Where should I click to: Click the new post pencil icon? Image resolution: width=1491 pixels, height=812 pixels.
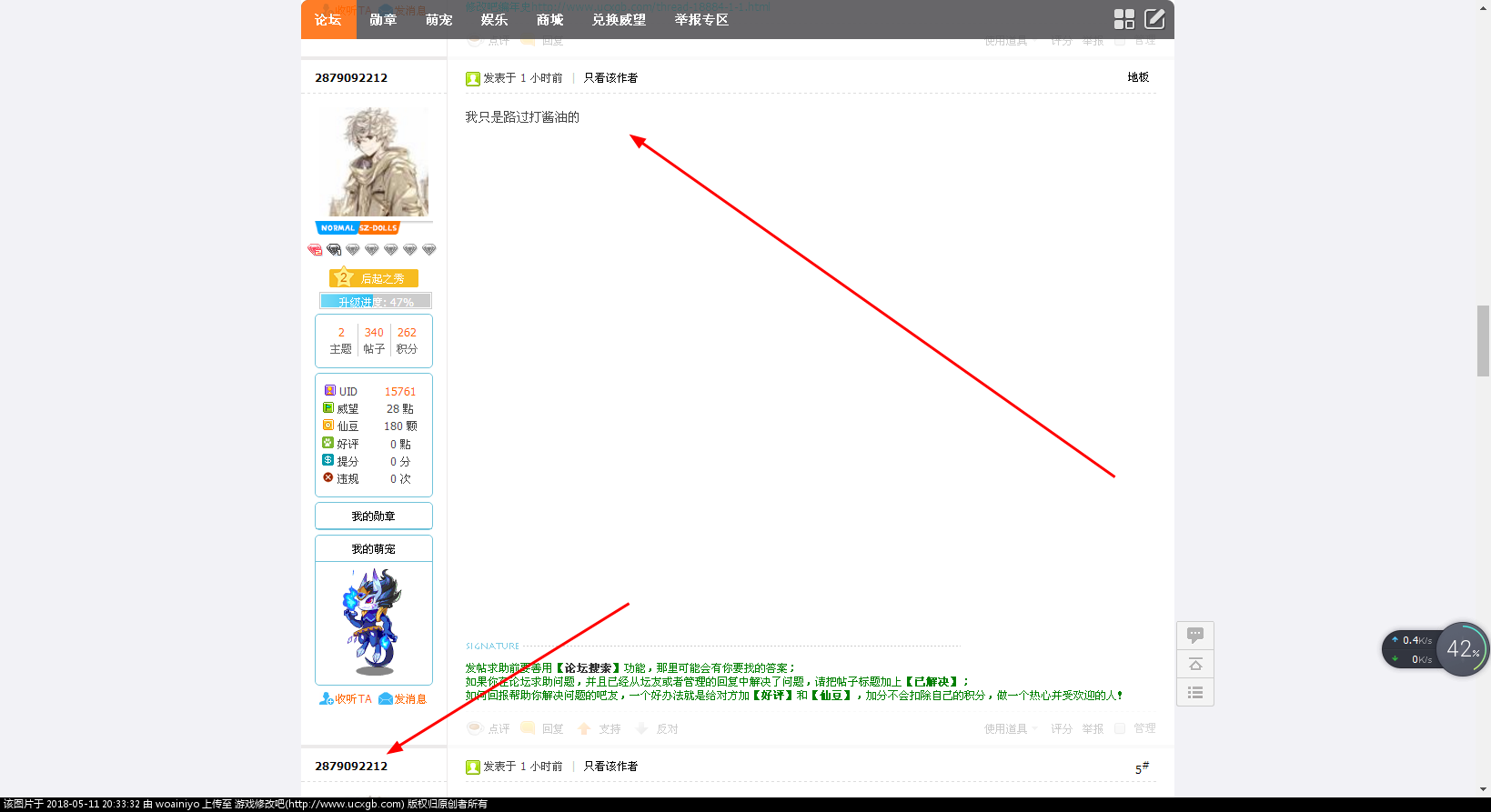[x=1154, y=19]
